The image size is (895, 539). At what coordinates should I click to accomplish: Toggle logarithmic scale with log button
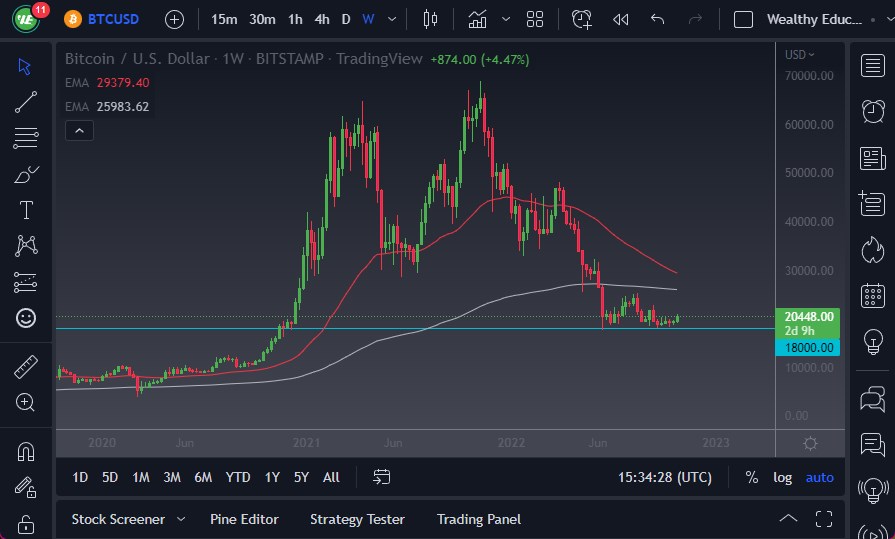point(783,477)
